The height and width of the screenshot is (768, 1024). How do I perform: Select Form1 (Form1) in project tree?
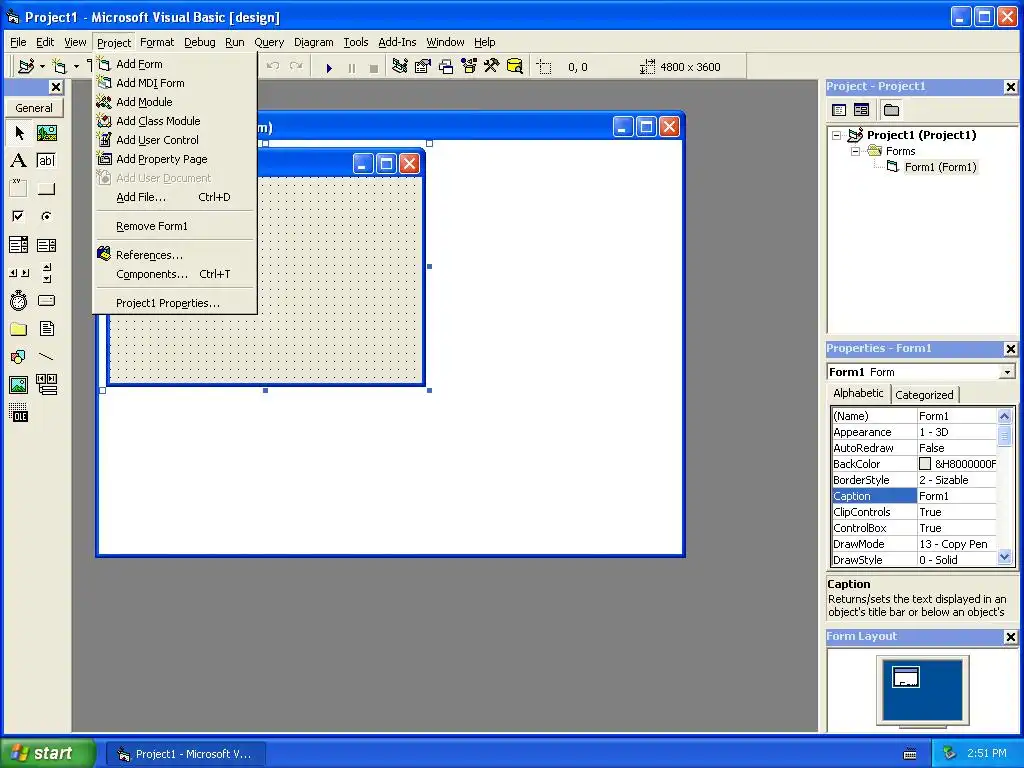(940, 167)
